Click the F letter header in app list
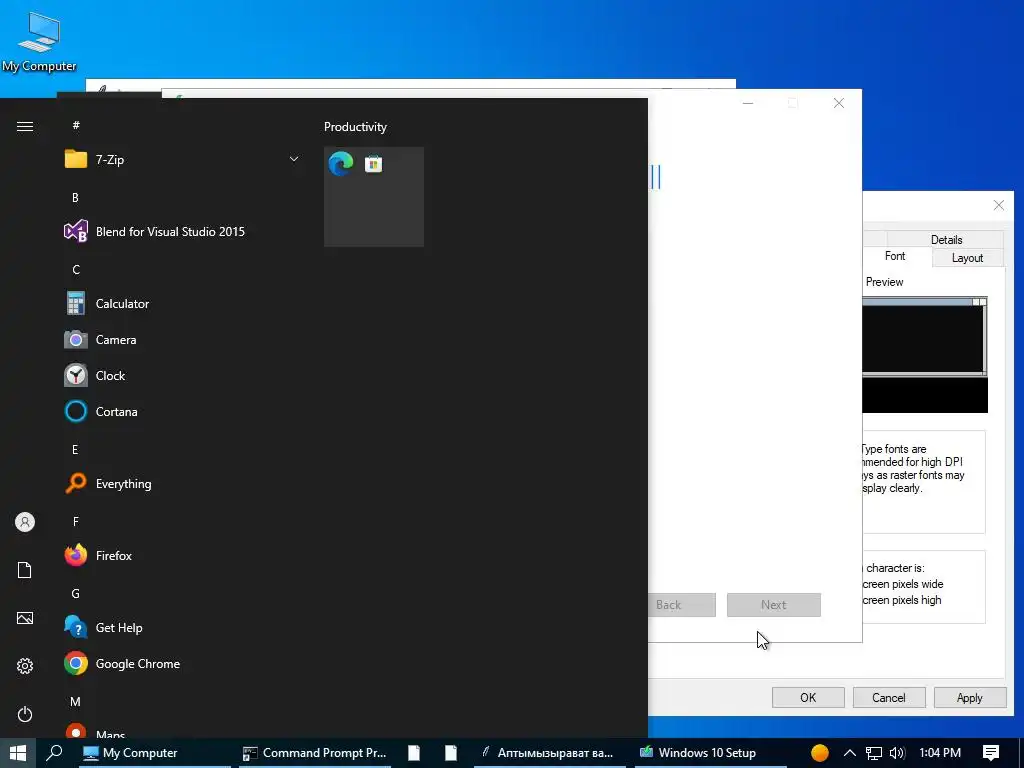The width and height of the screenshot is (1024, 768). pos(75,521)
